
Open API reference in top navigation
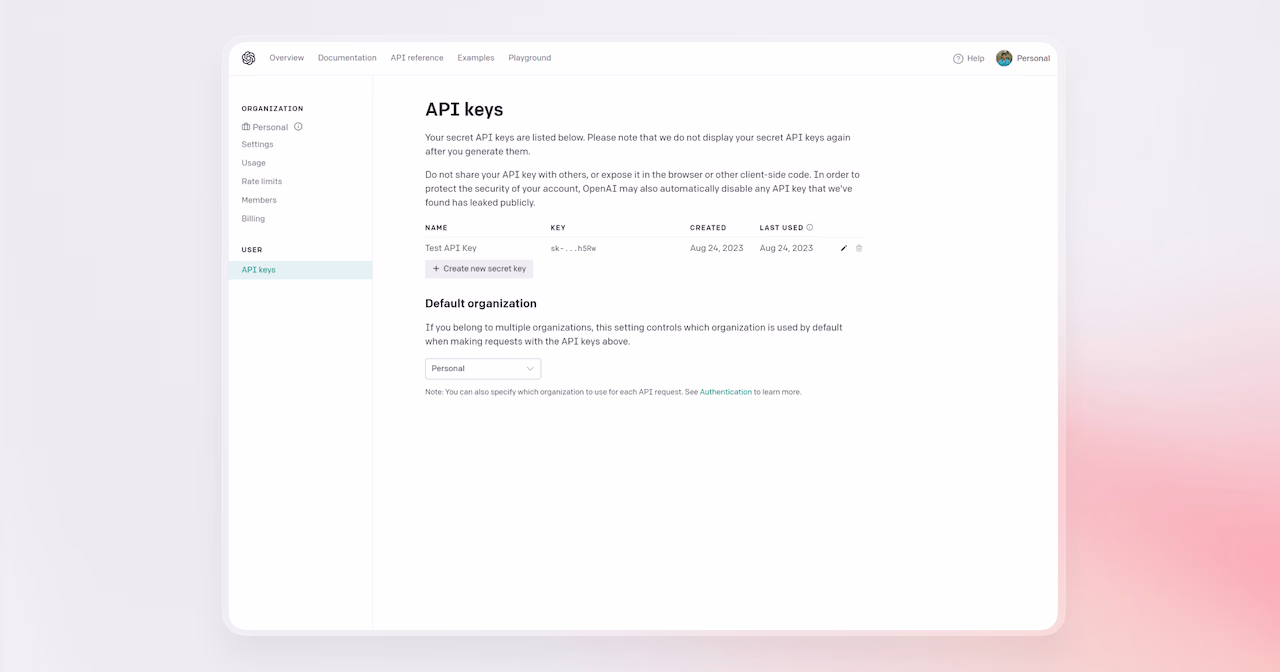coord(417,58)
